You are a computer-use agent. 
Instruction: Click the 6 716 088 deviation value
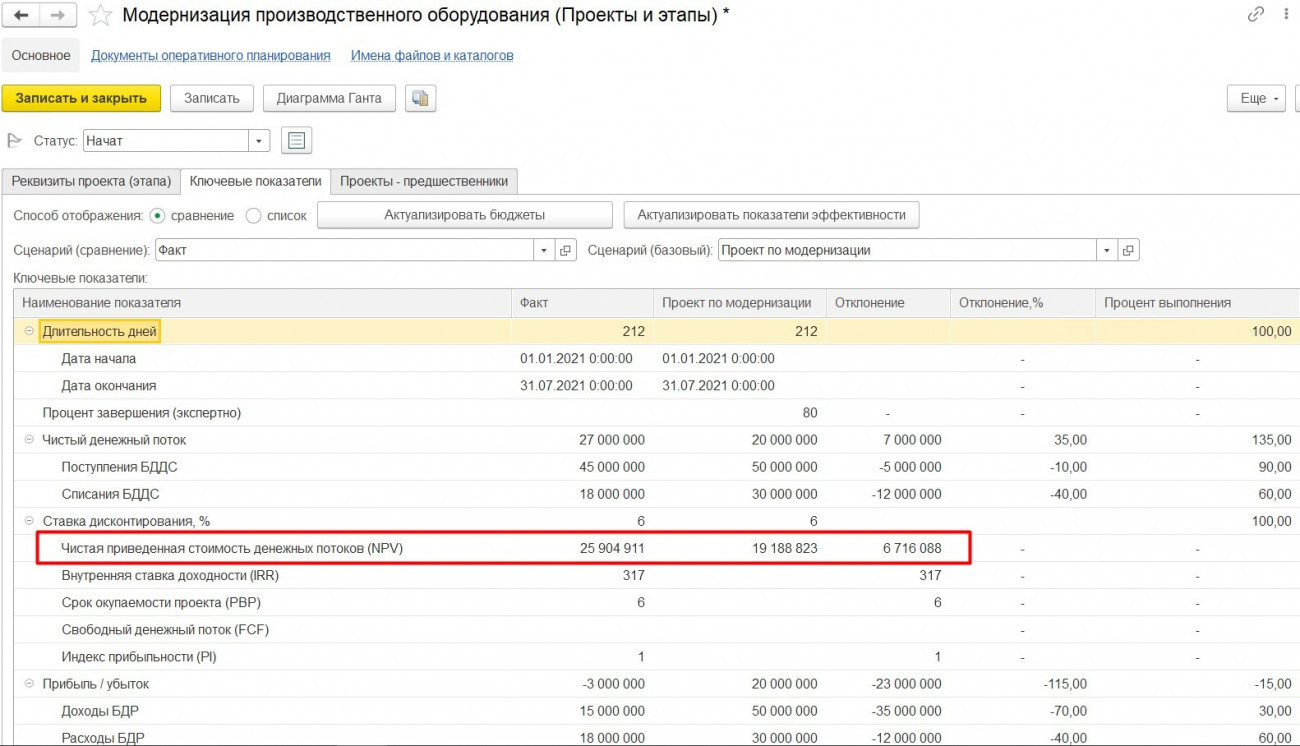click(912, 548)
